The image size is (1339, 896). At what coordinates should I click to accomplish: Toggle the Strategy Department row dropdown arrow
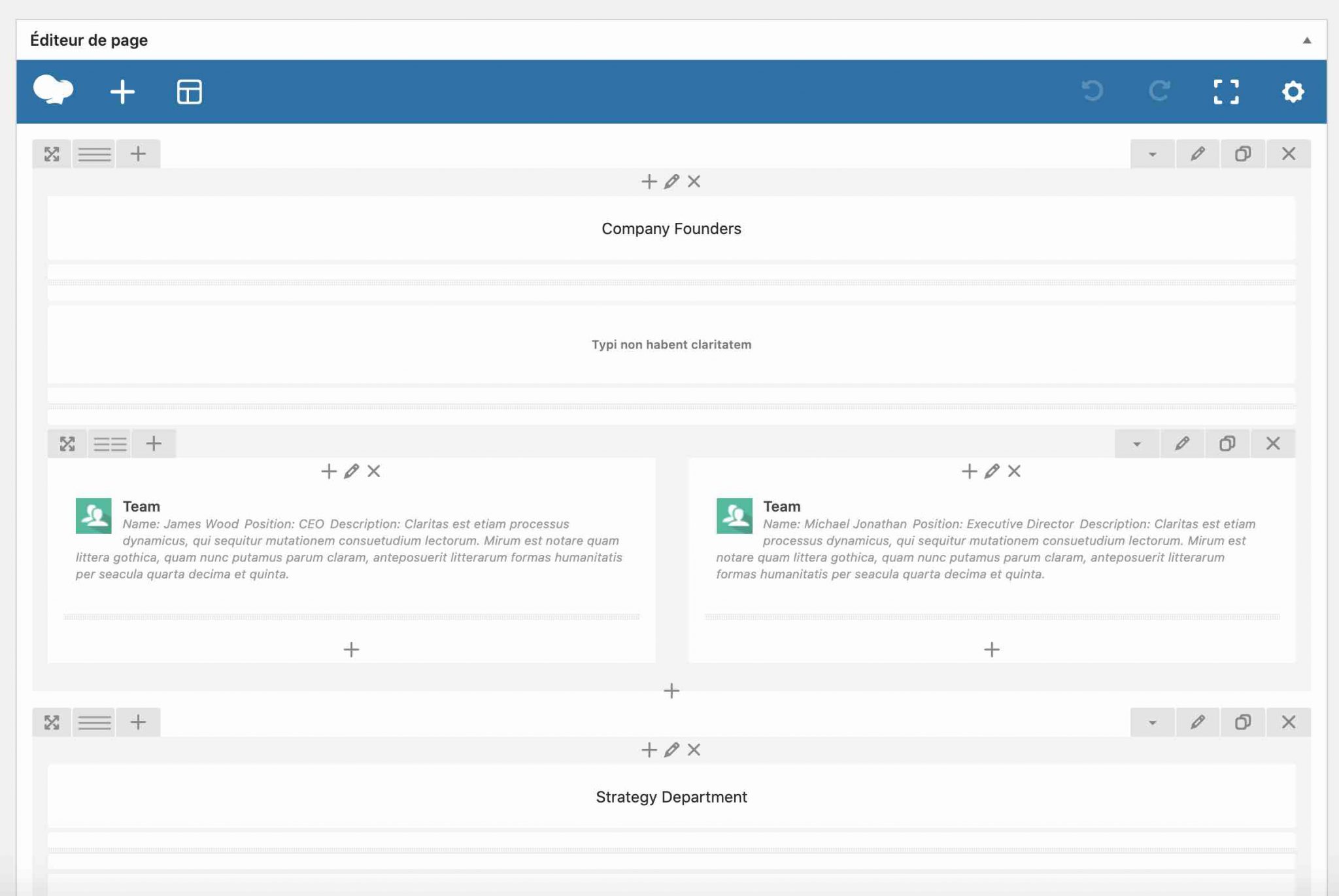[x=1152, y=723]
